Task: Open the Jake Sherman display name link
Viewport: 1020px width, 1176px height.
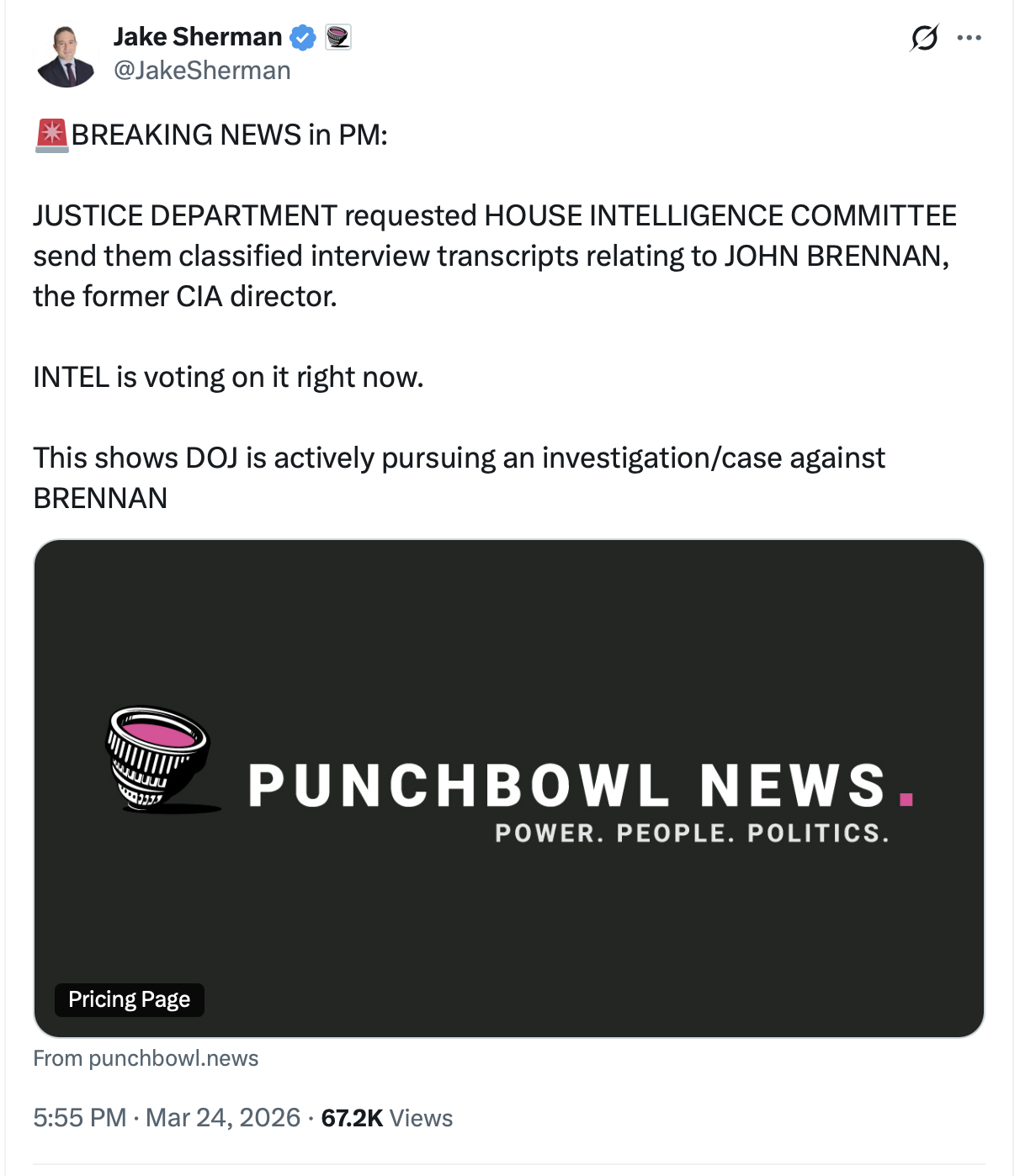Action: point(198,37)
